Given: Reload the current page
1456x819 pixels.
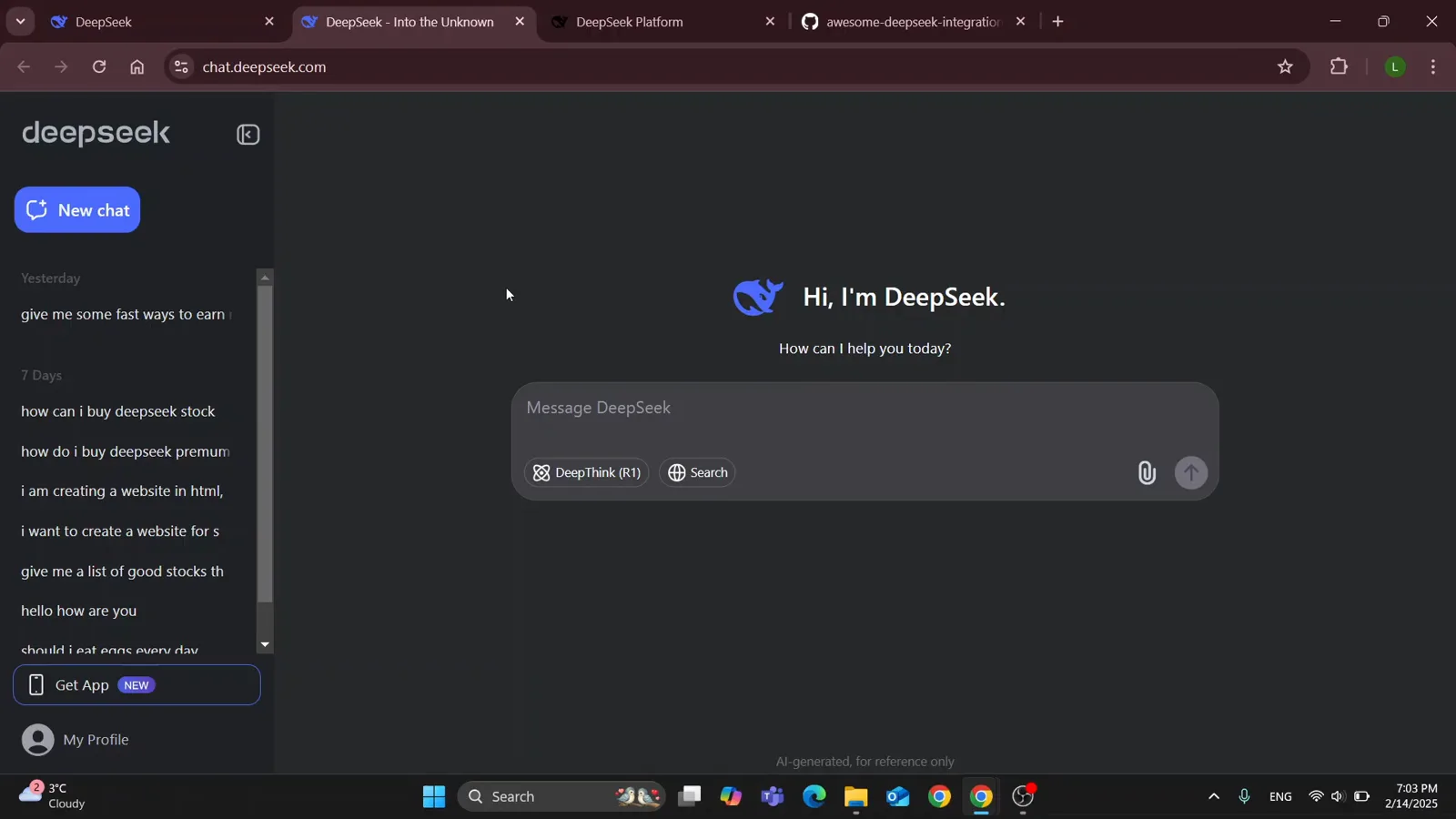Looking at the screenshot, I should pyautogui.click(x=99, y=66).
